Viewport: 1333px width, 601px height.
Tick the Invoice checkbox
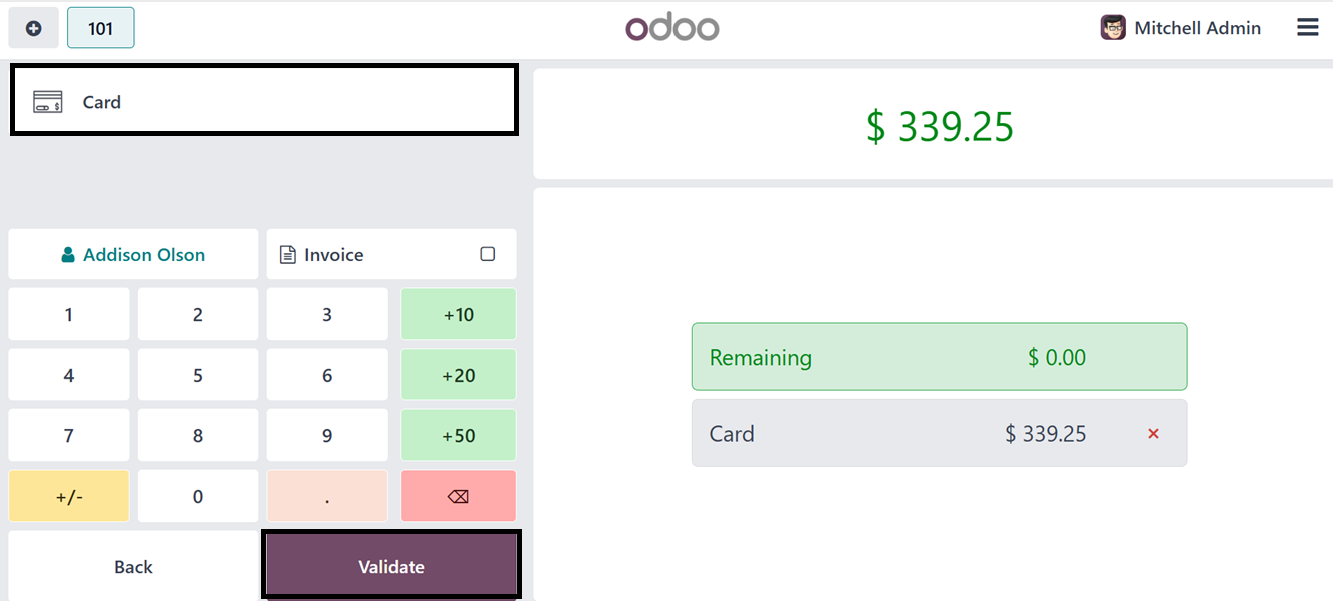(x=488, y=254)
